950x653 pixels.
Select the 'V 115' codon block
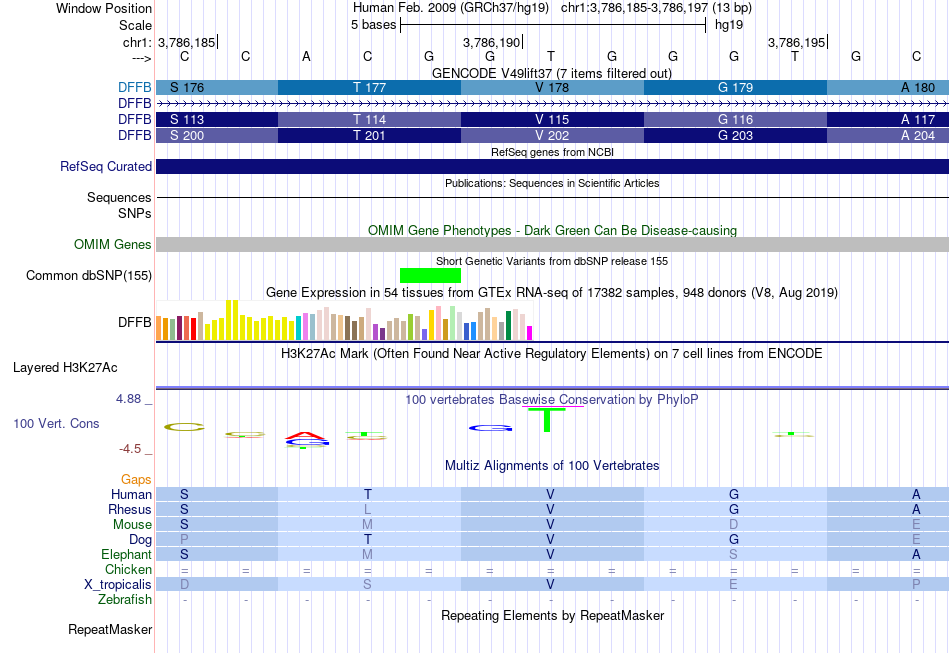point(553,119)
